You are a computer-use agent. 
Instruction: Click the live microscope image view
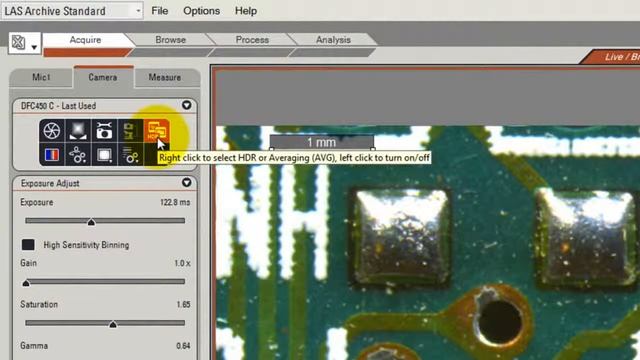pyautogui.click(x=428, y=243)
